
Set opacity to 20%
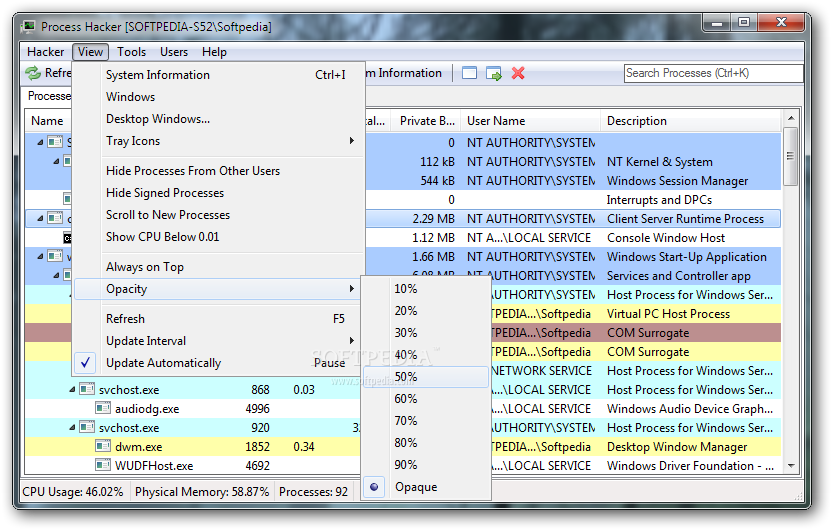click(427, 311)
